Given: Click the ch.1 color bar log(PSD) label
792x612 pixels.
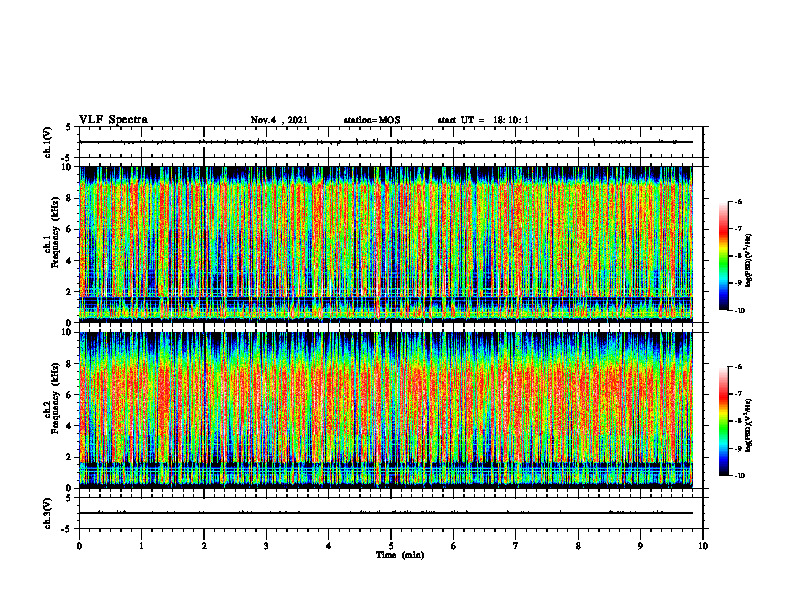Looking at the screenshot, I should pos(749,260).
